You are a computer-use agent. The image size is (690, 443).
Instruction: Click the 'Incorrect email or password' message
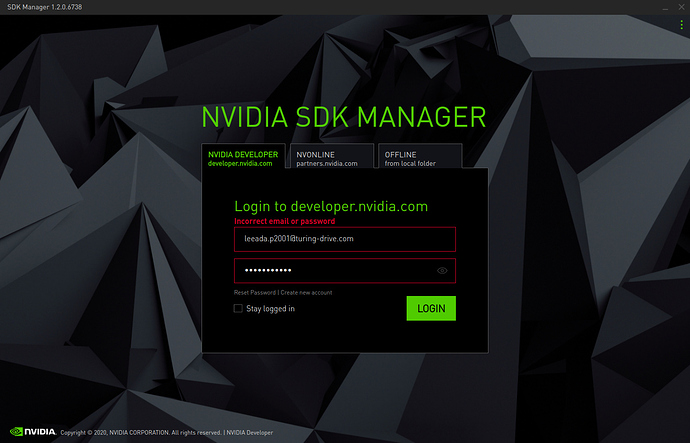[285, 221]
